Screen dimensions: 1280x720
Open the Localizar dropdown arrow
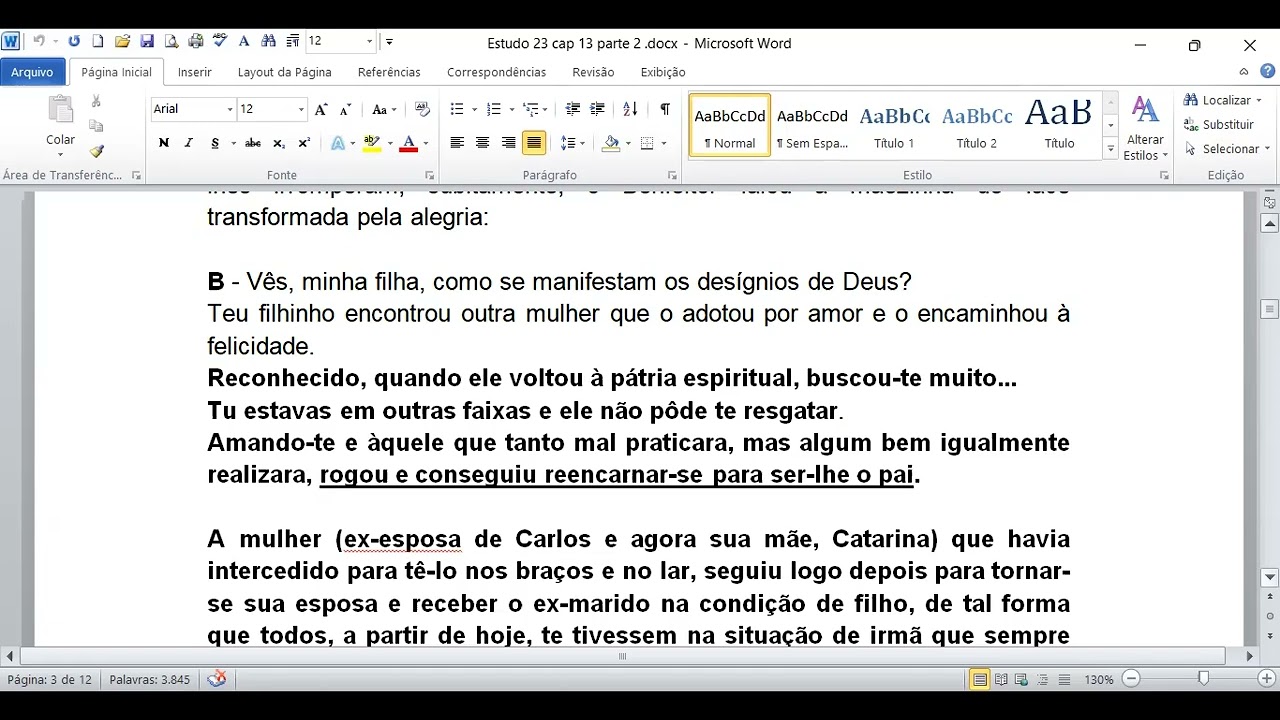1259,101
